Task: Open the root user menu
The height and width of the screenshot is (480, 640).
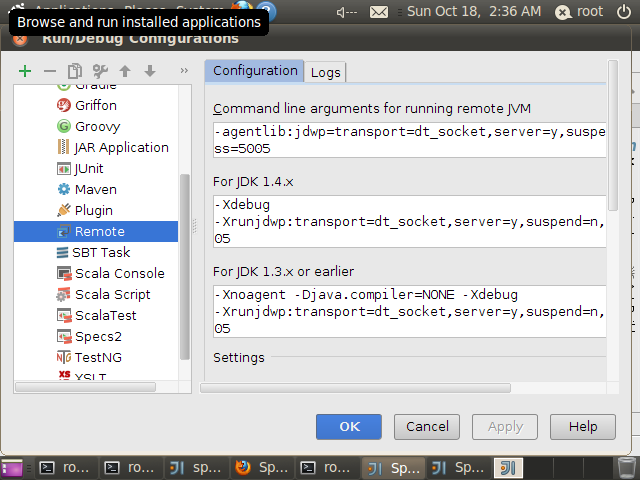Action: pyautogui.click(x=579, y=12)
